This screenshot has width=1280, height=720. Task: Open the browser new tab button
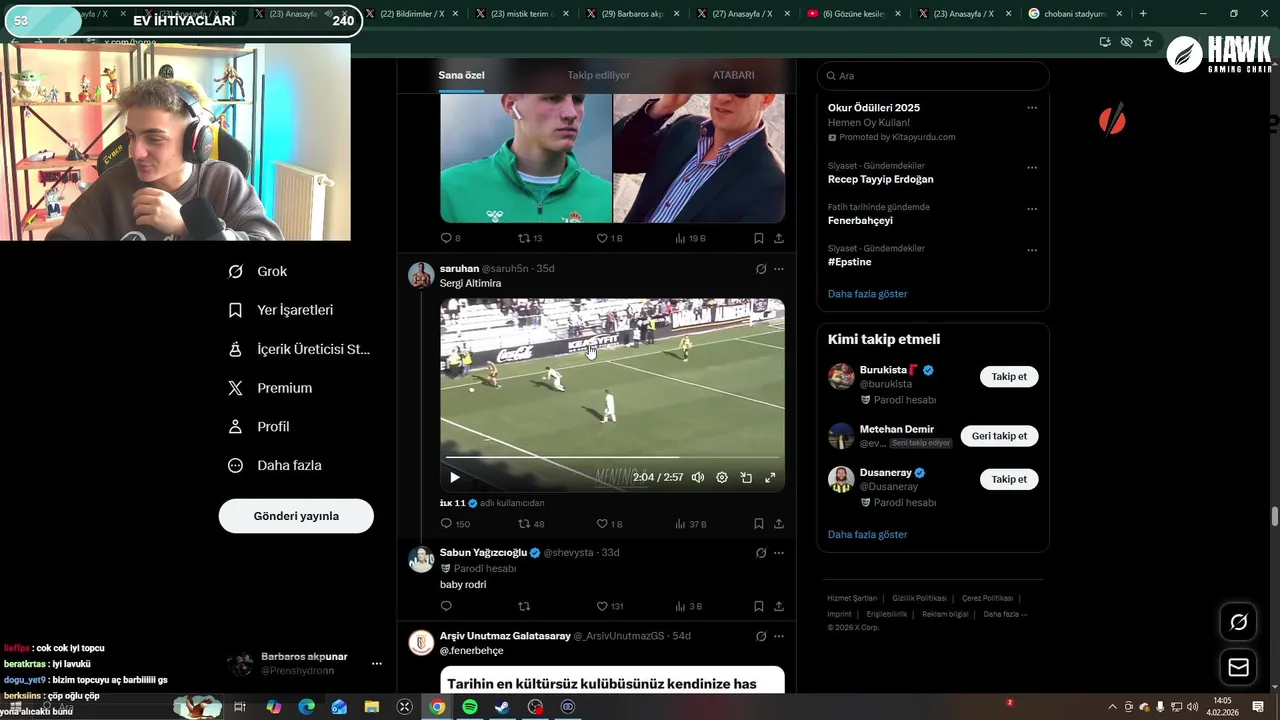(x=1143, y=14)
